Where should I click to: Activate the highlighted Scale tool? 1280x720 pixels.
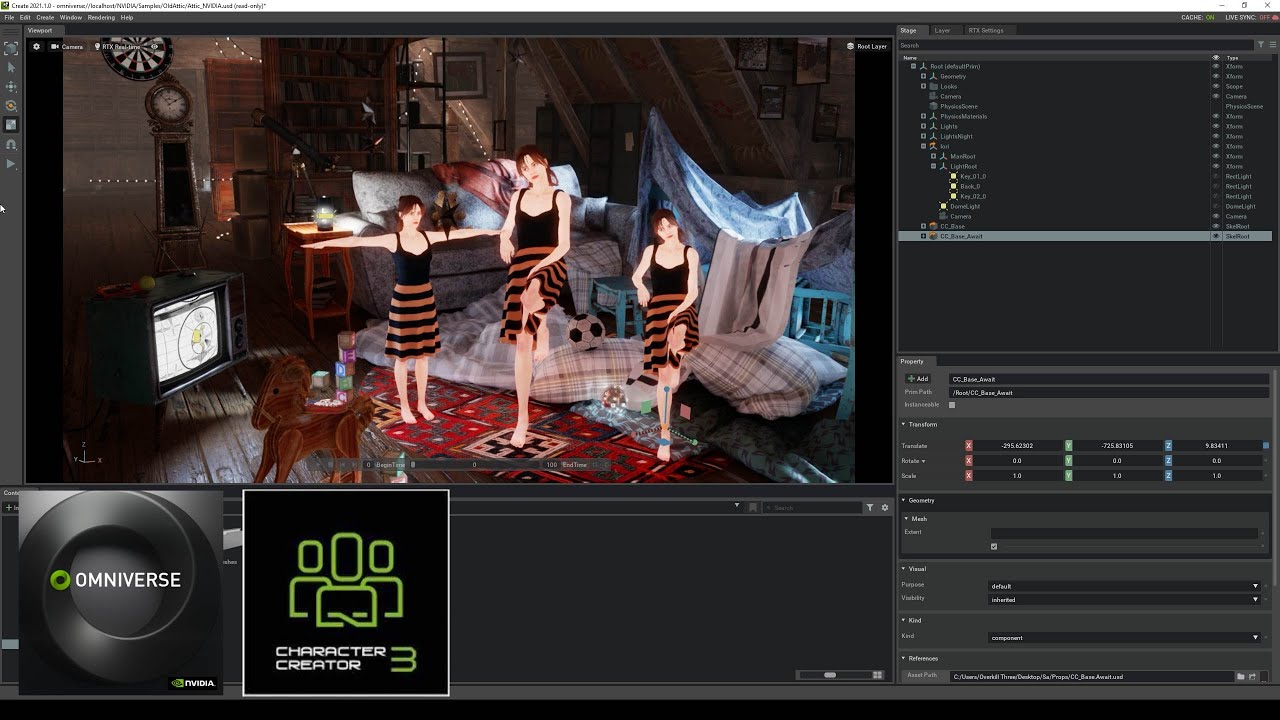pos(11,125)
